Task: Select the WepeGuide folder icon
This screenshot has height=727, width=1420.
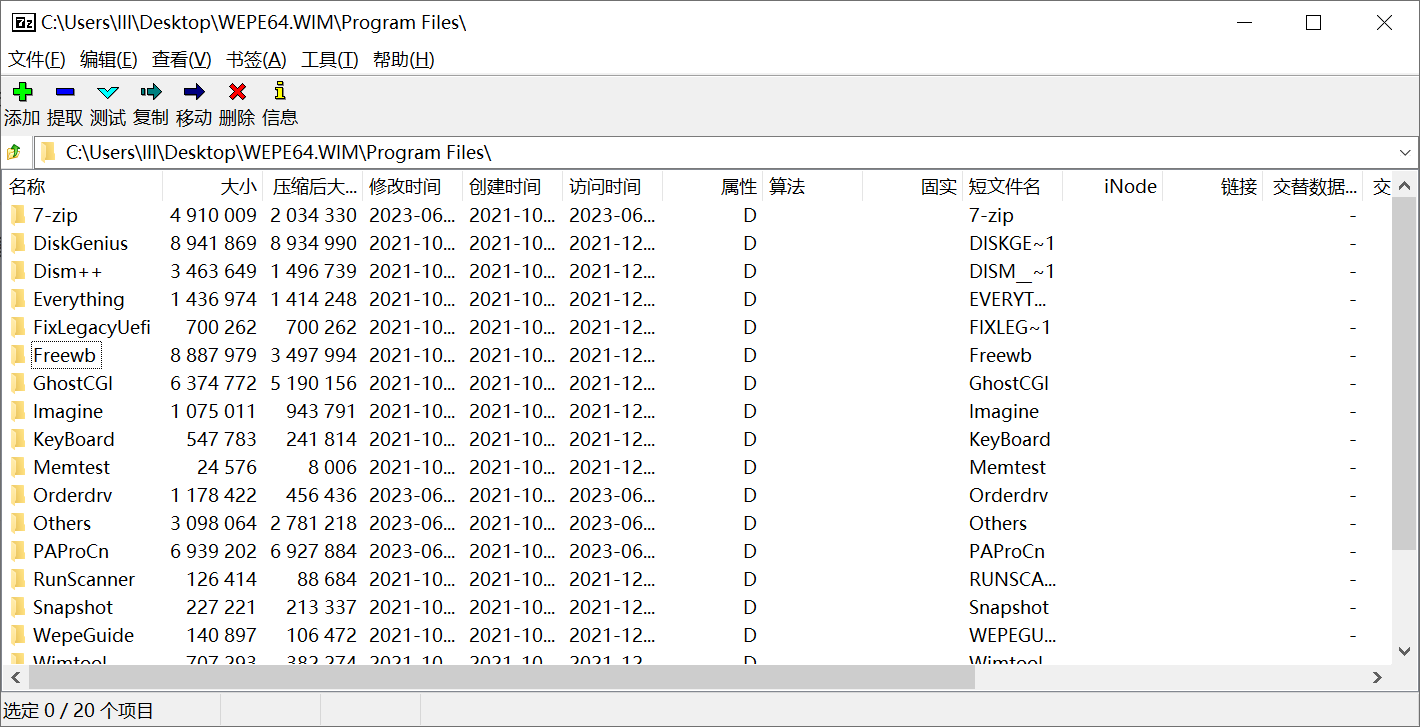Action: 19,635
